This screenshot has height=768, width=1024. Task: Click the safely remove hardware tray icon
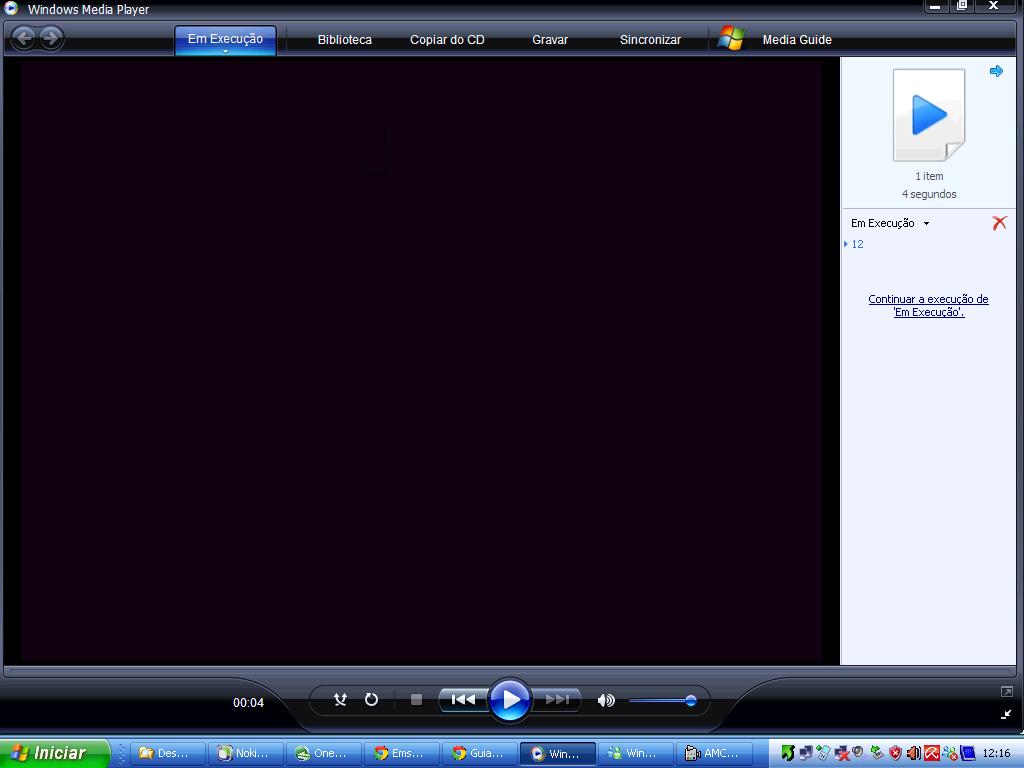pos(877,753)
